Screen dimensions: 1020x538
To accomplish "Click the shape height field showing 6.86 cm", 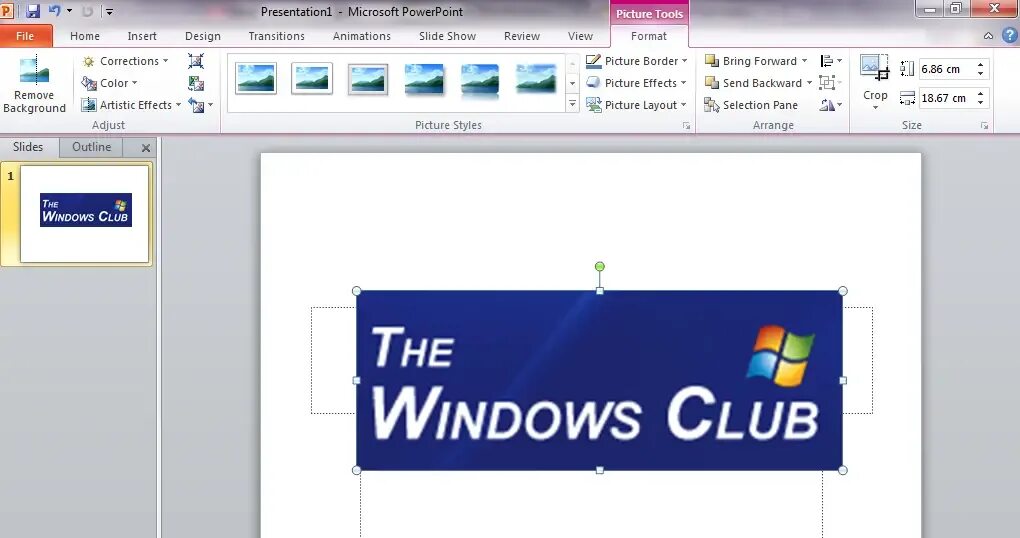I will click(x=945, y=69).
